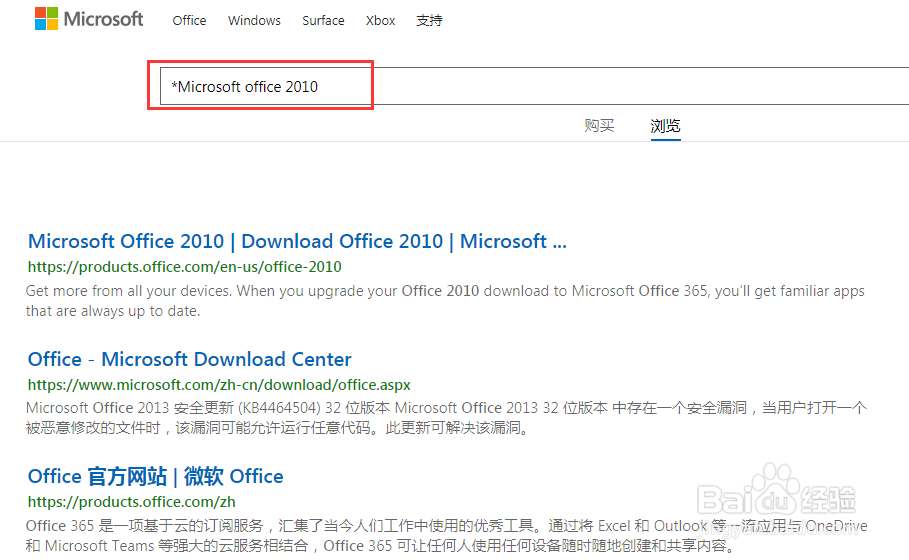Open the Xbox menu item

[x=380, y=20]
